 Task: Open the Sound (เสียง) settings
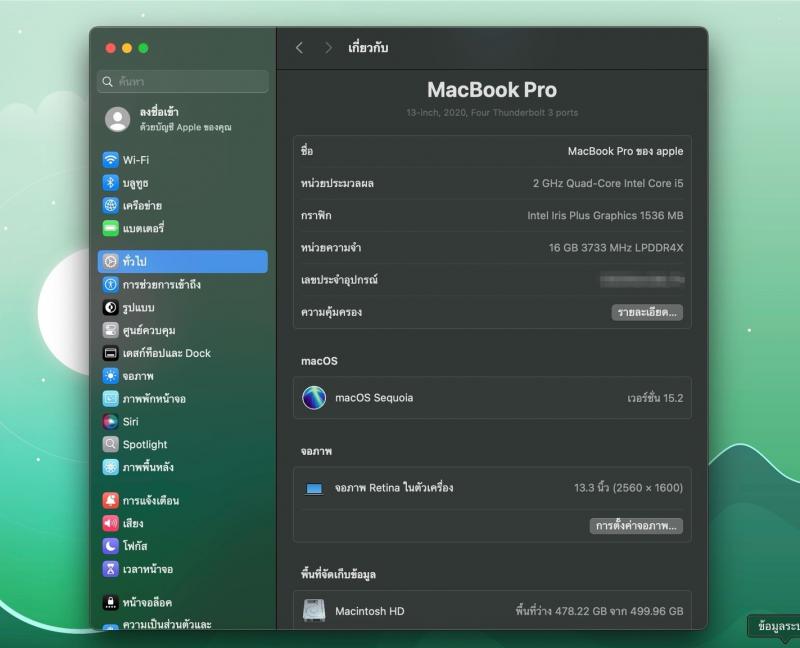[183, 523]
